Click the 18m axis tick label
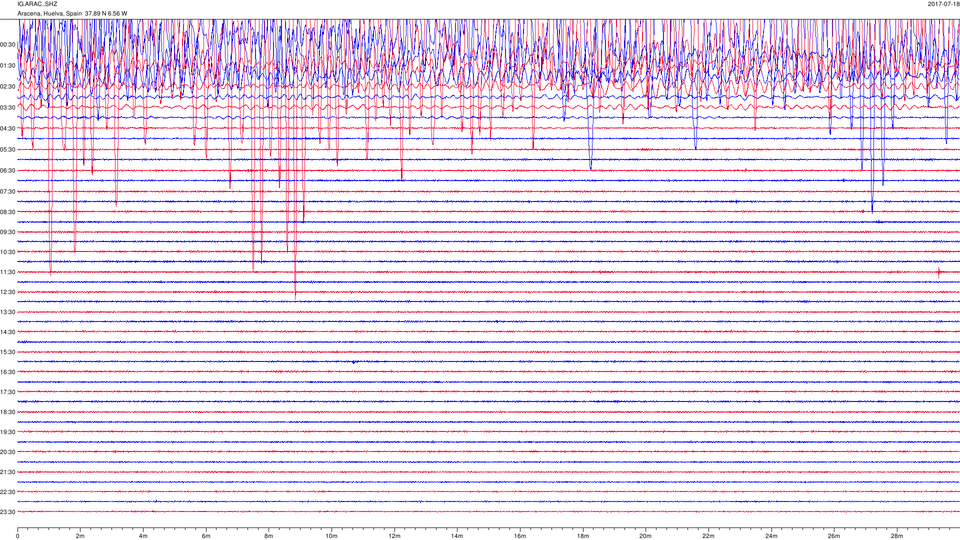Screen dimensions: 960x540 pos(583,536)
